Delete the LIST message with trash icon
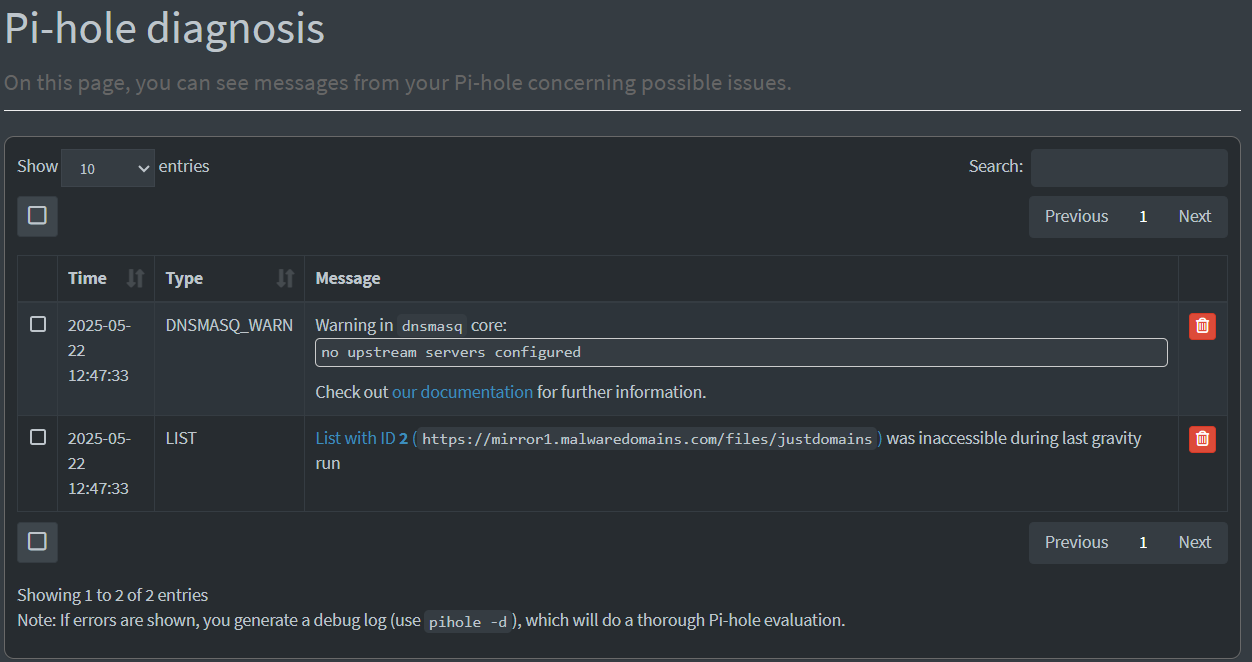Viewport: 1252px width, 662px height. (1202, 439)
